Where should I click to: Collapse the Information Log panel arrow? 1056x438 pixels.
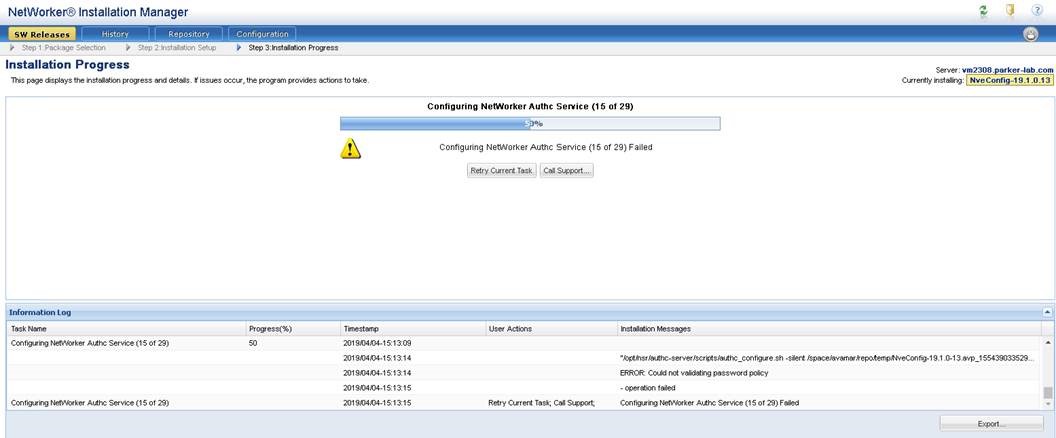[1047, 312]
